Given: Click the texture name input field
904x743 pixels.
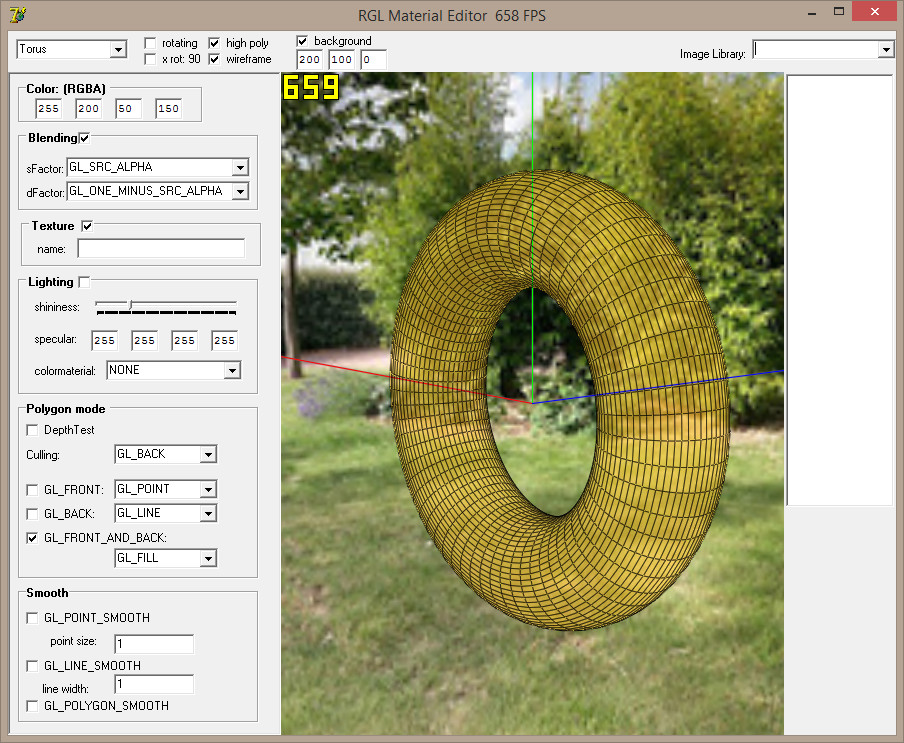Looking at the screenshot, I should pyautogui.click(x=161, y=248).
